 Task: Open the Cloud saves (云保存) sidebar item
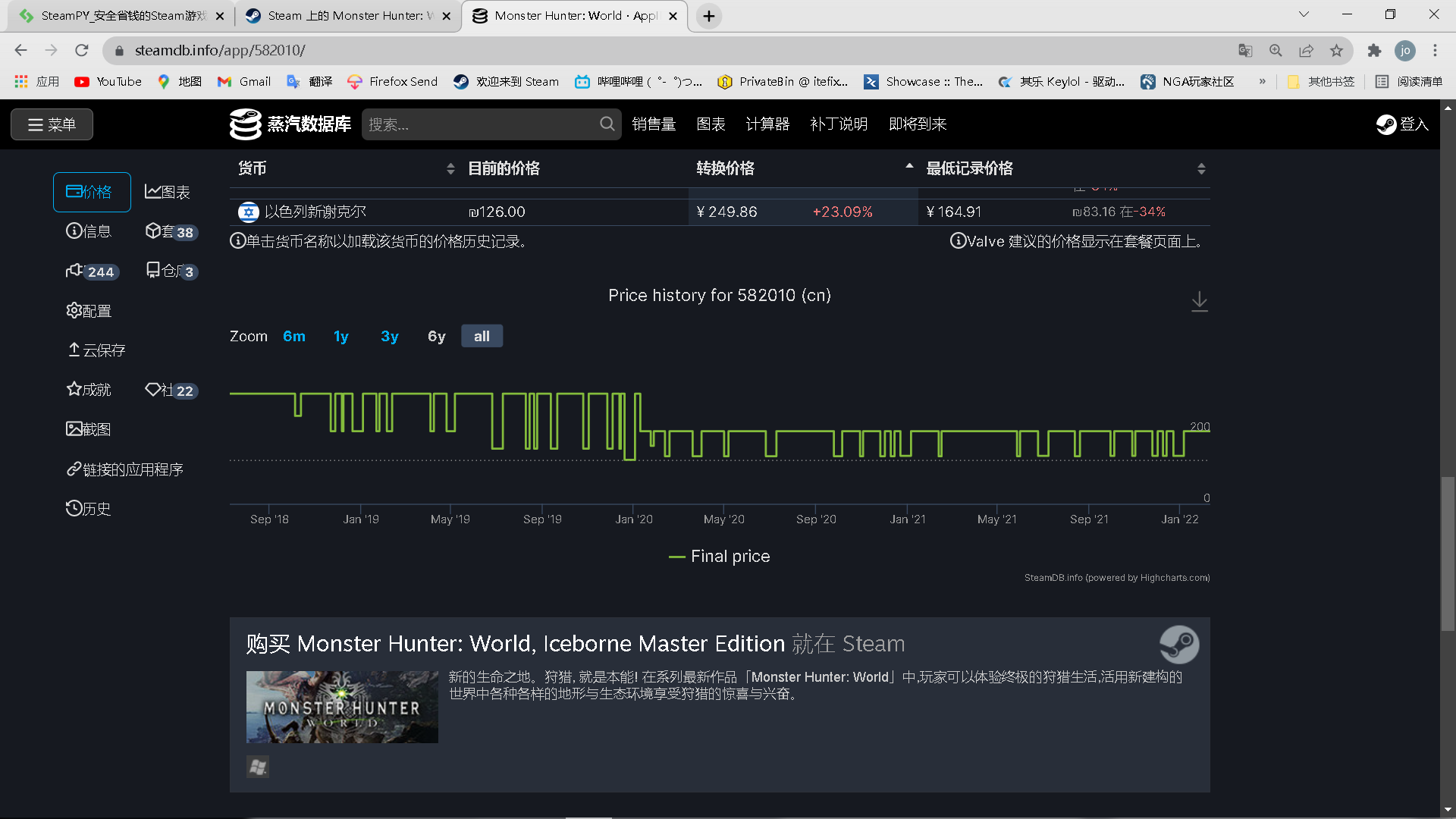(96, 350)
